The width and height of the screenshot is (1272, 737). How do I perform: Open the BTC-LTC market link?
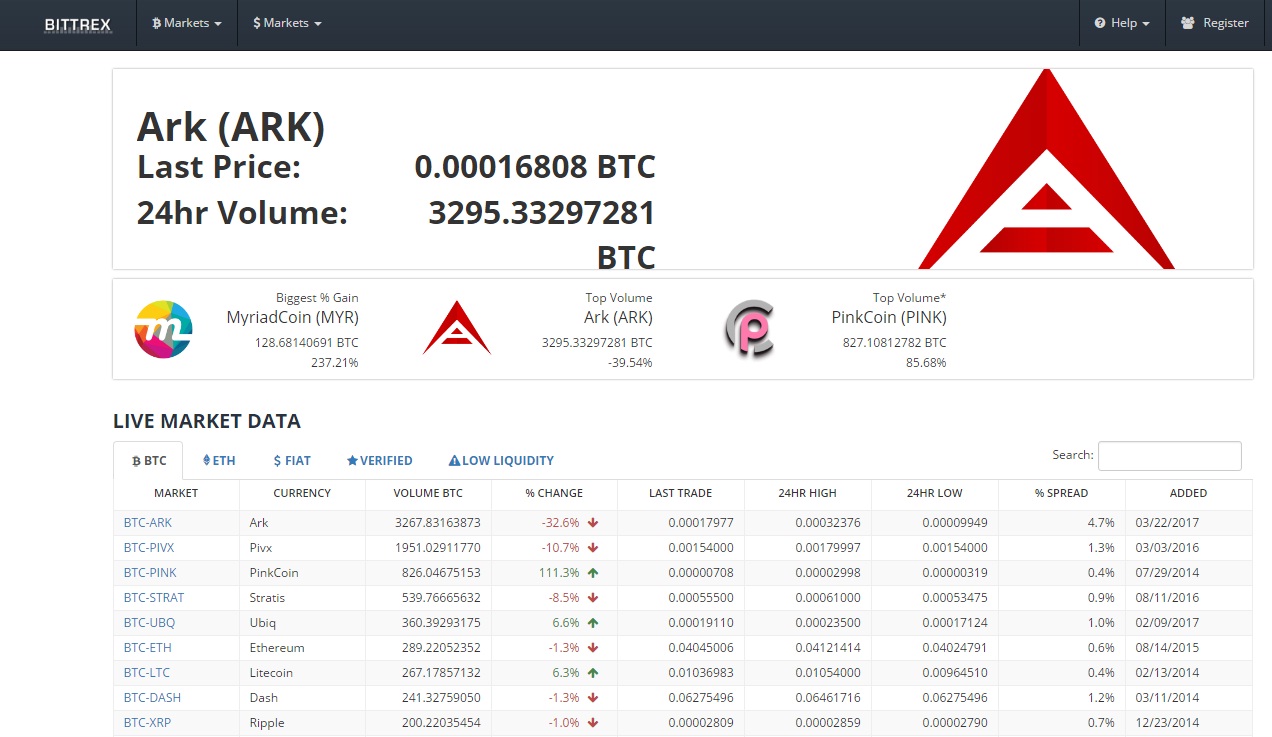click(148, 673)
